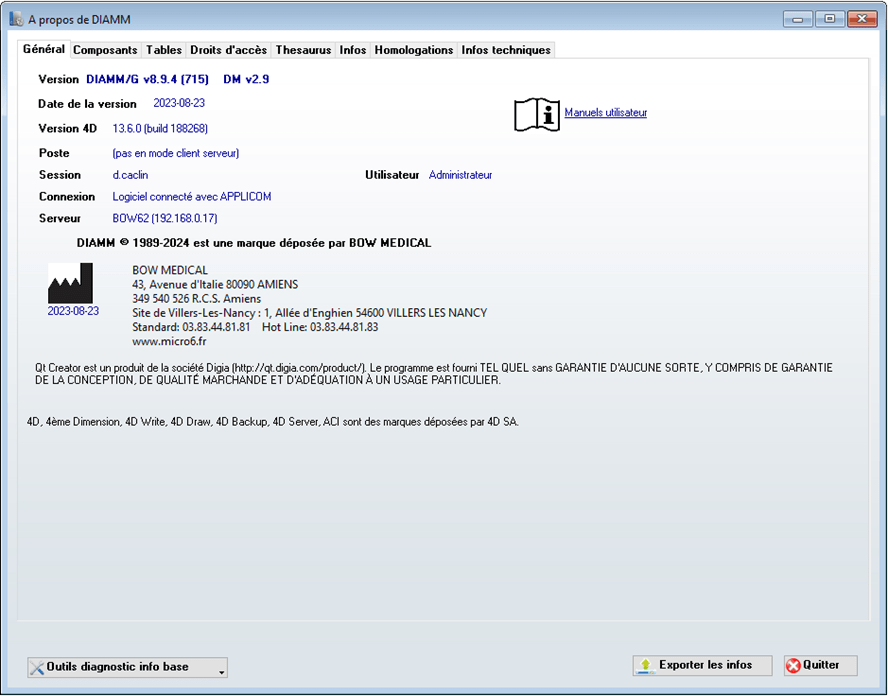Screen dimensions: 888x696
Task: Click the Version 4D label
Action: point(67,129)
